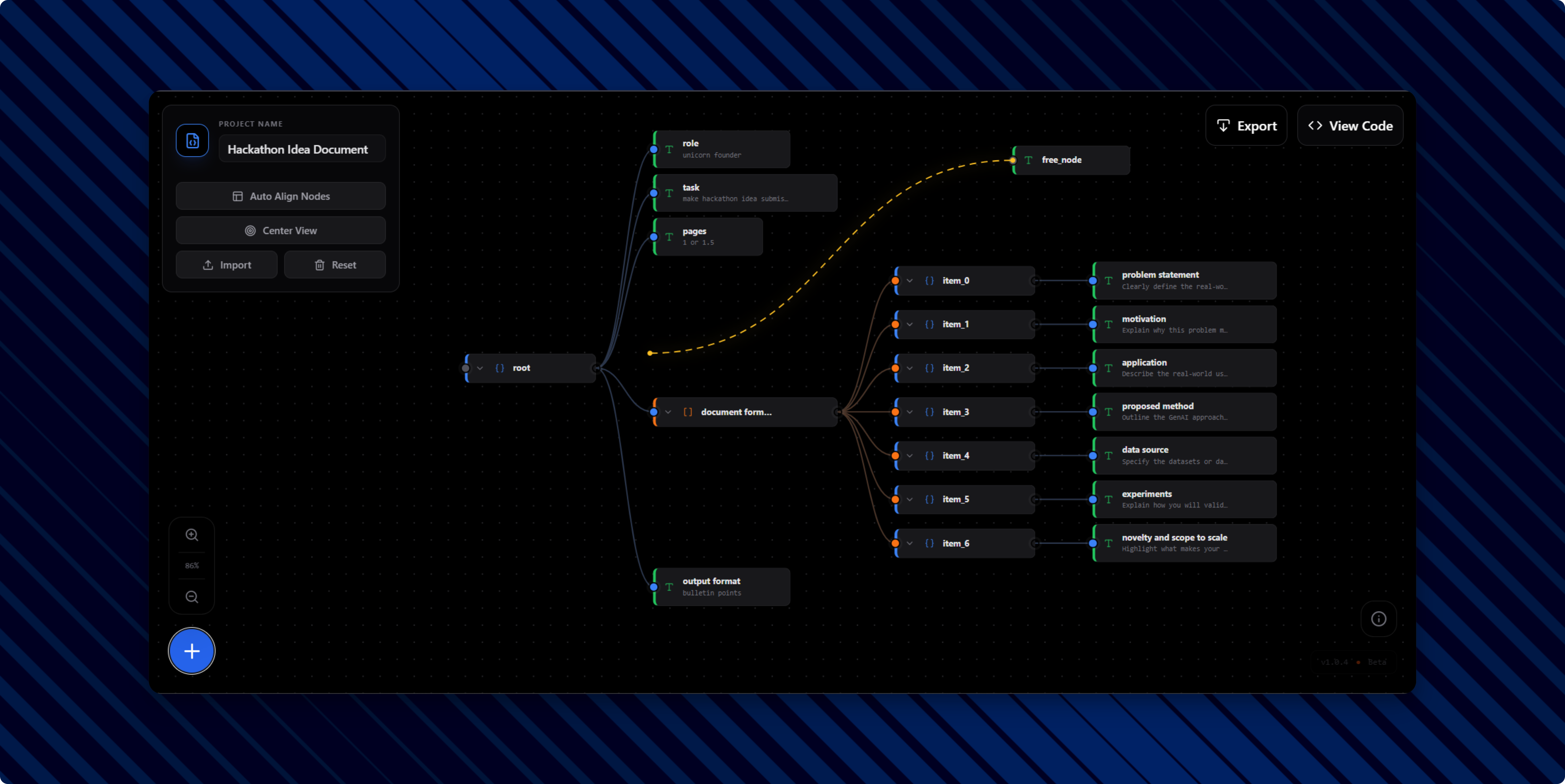Click the text type icon on task node
Image resolution: width=1565 pixels, height=784 pixels.
[669, 193]
